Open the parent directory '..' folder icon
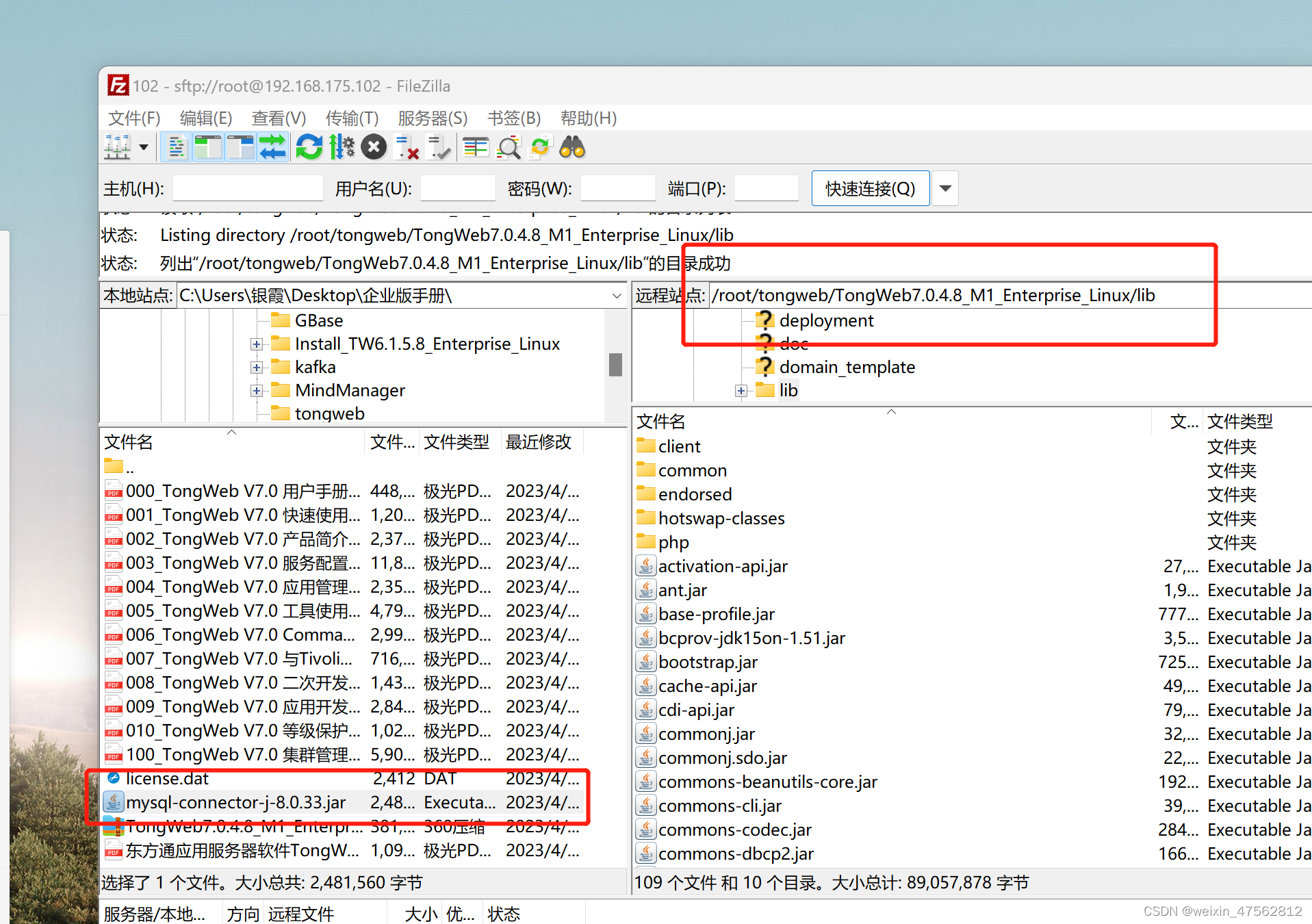 point(114,466)
